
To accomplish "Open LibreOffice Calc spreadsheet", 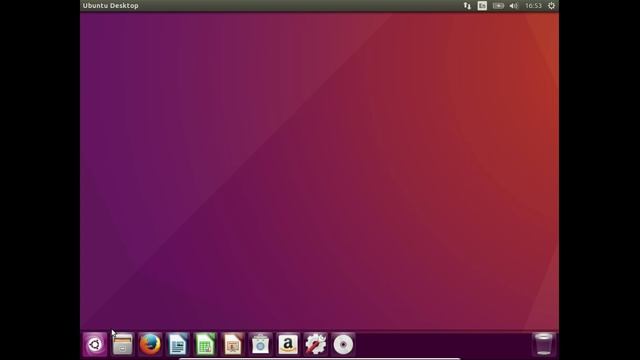I will pos(205,344).
